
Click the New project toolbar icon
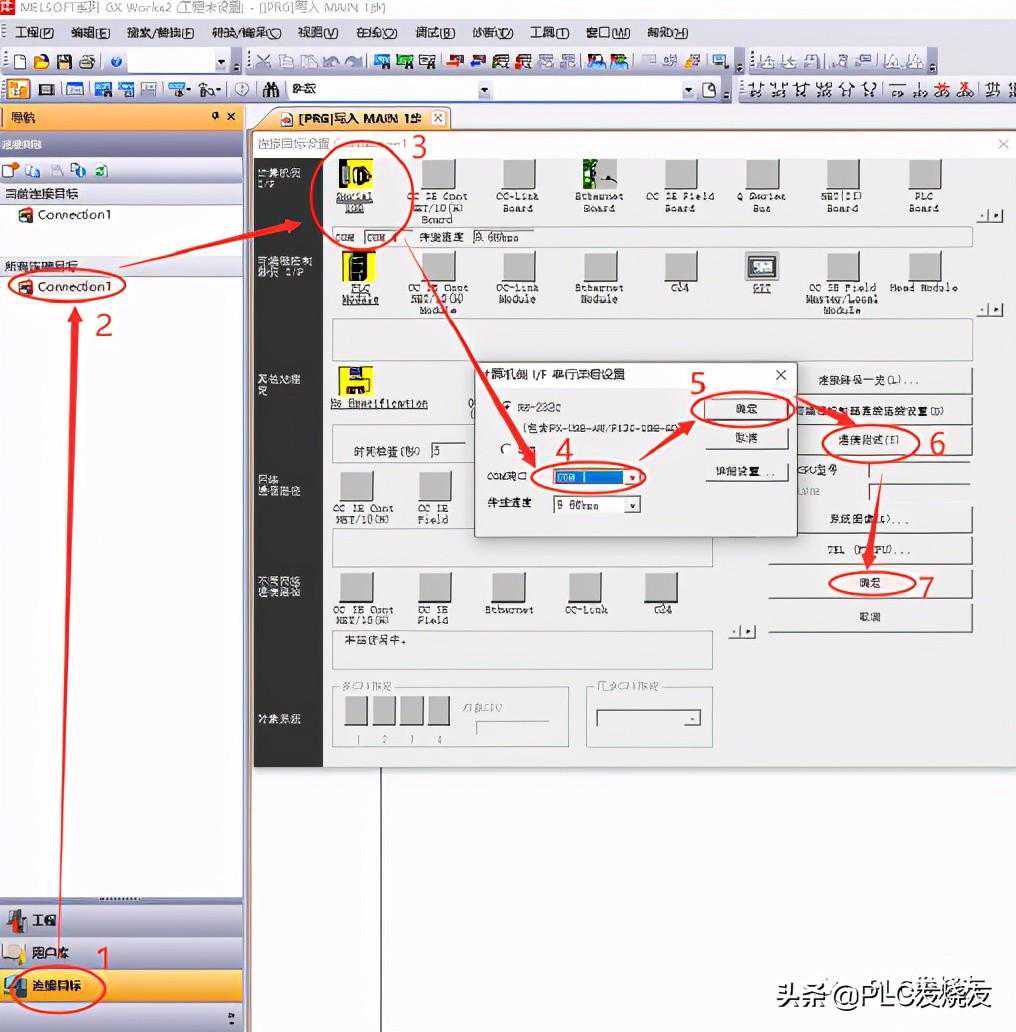click(20, 62)
